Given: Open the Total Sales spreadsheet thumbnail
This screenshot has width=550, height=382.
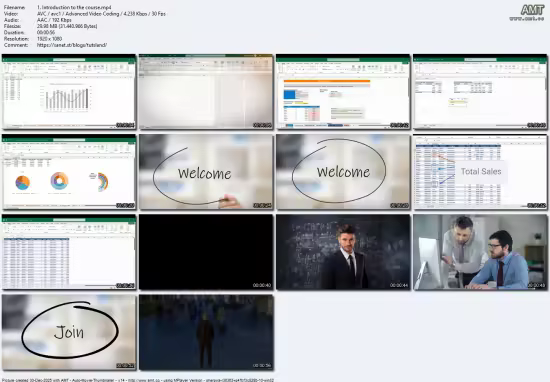Looking at the screenshot, I should point(480,172).
